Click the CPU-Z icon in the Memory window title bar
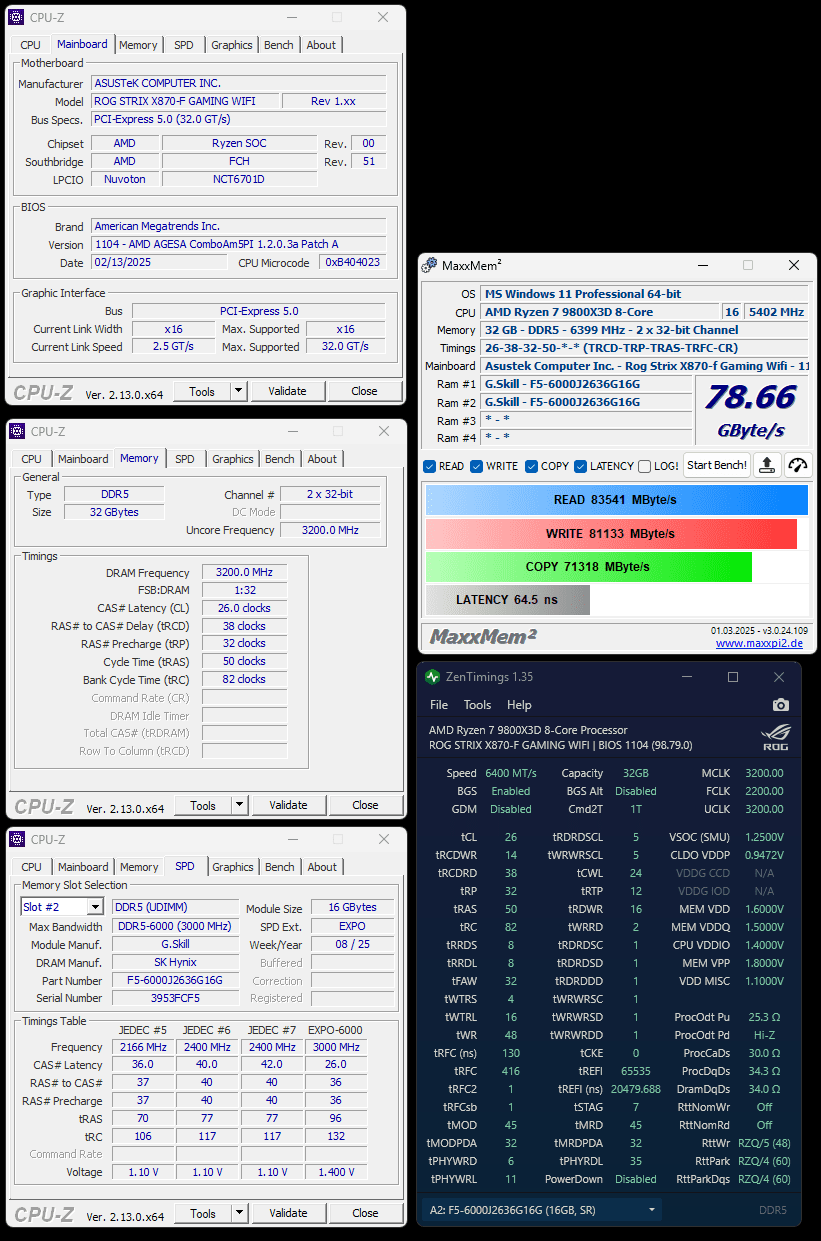 pos(17,431)
